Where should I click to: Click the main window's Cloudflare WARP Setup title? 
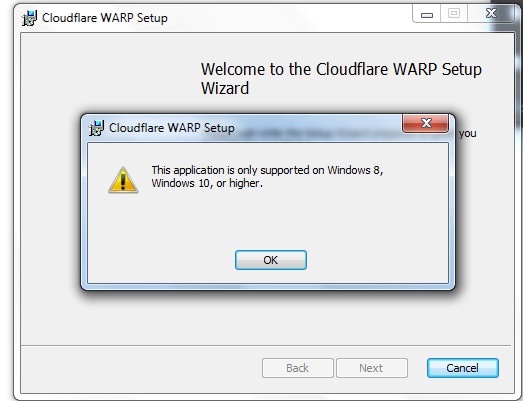coord(104,18)
